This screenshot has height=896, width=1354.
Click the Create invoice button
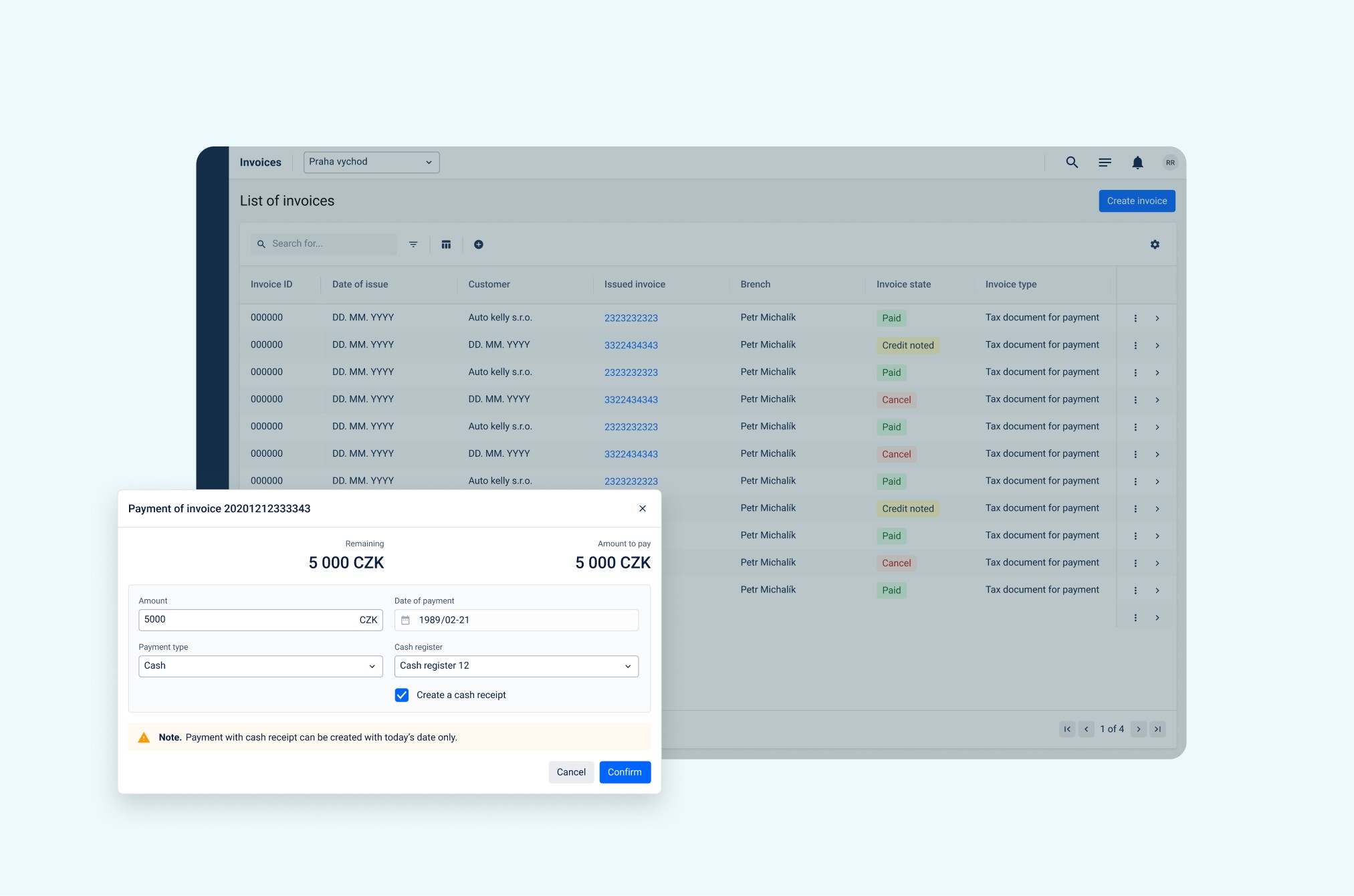(1137, 201)
